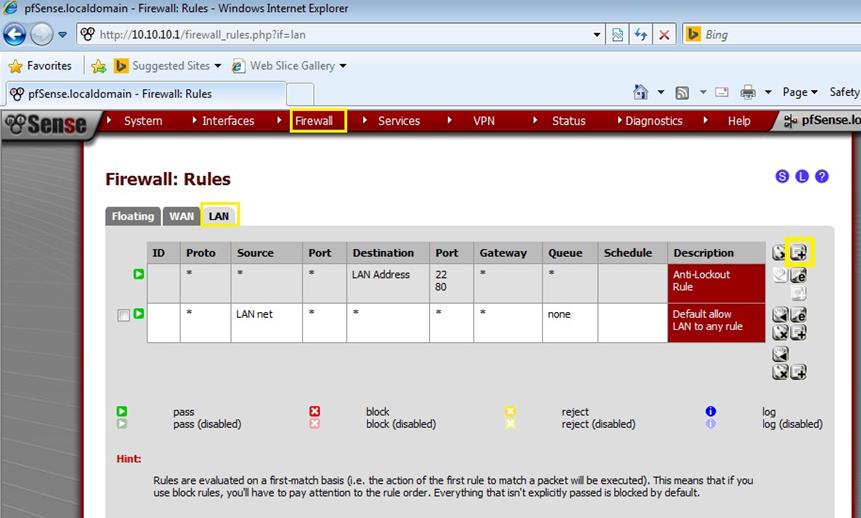
Task: Refresh the page with the refresh icon
Action: click(640, 35)
